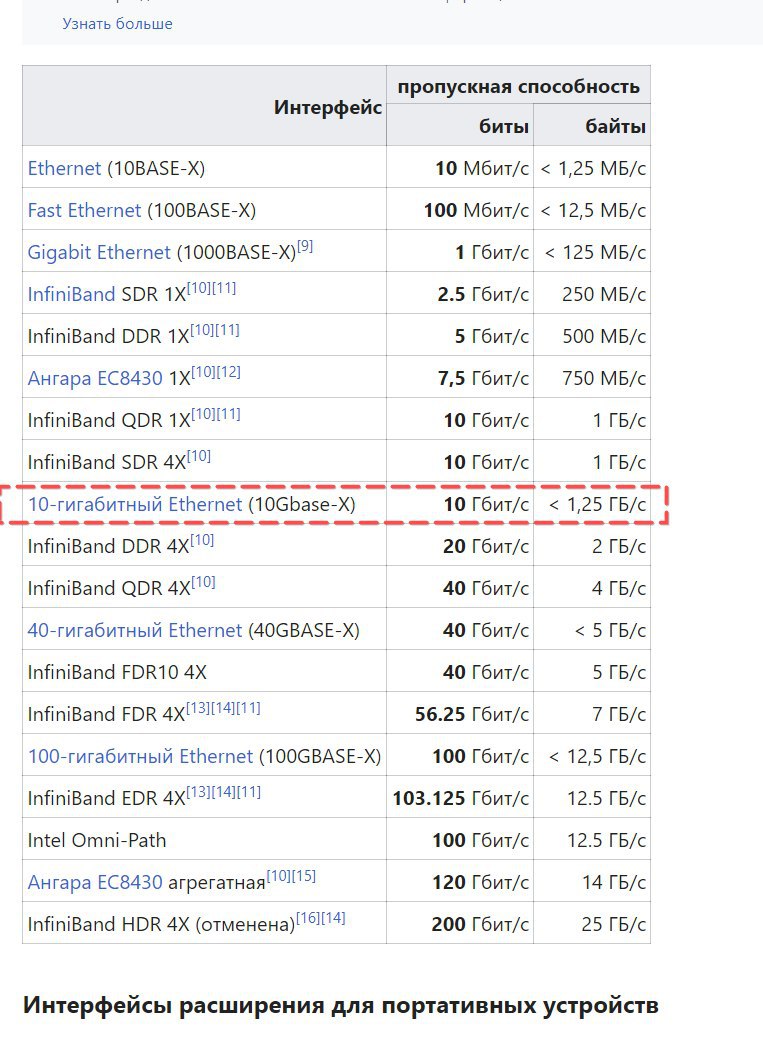Select the < 12,5 ГБ/с cell
Viewport: 763px width, 1049px height.
coord(592,756)
